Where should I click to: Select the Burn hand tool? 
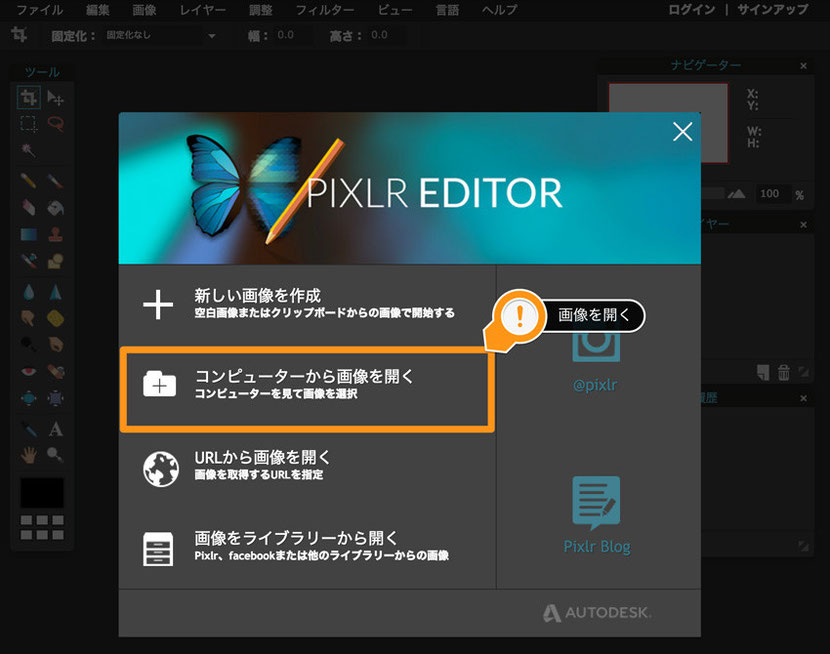pos(55,344)
